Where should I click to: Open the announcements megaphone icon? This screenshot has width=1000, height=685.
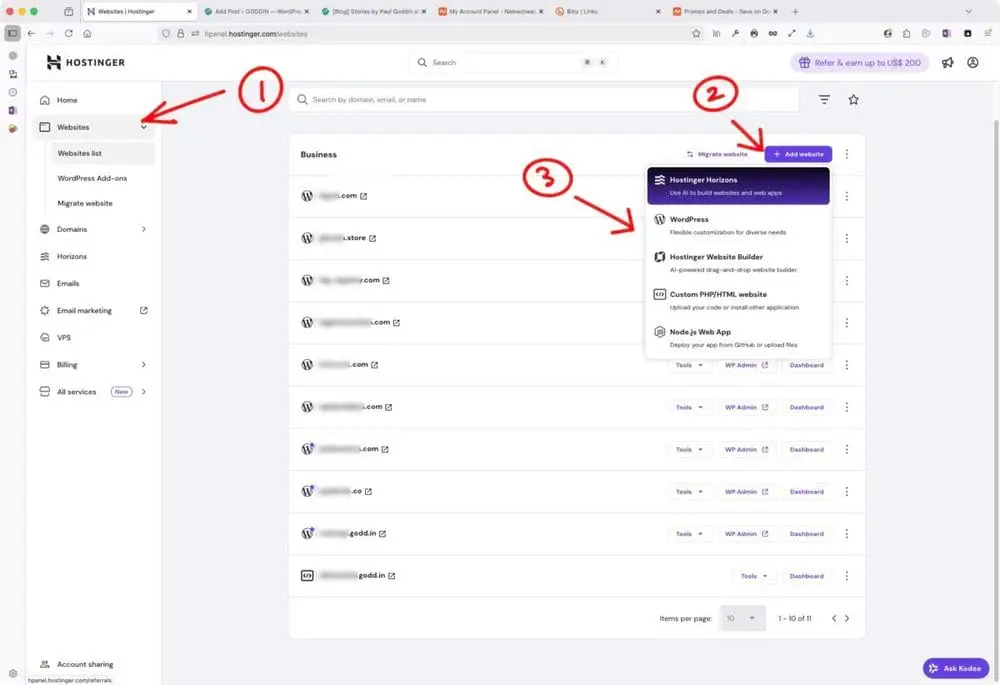(x=948, y=63)
